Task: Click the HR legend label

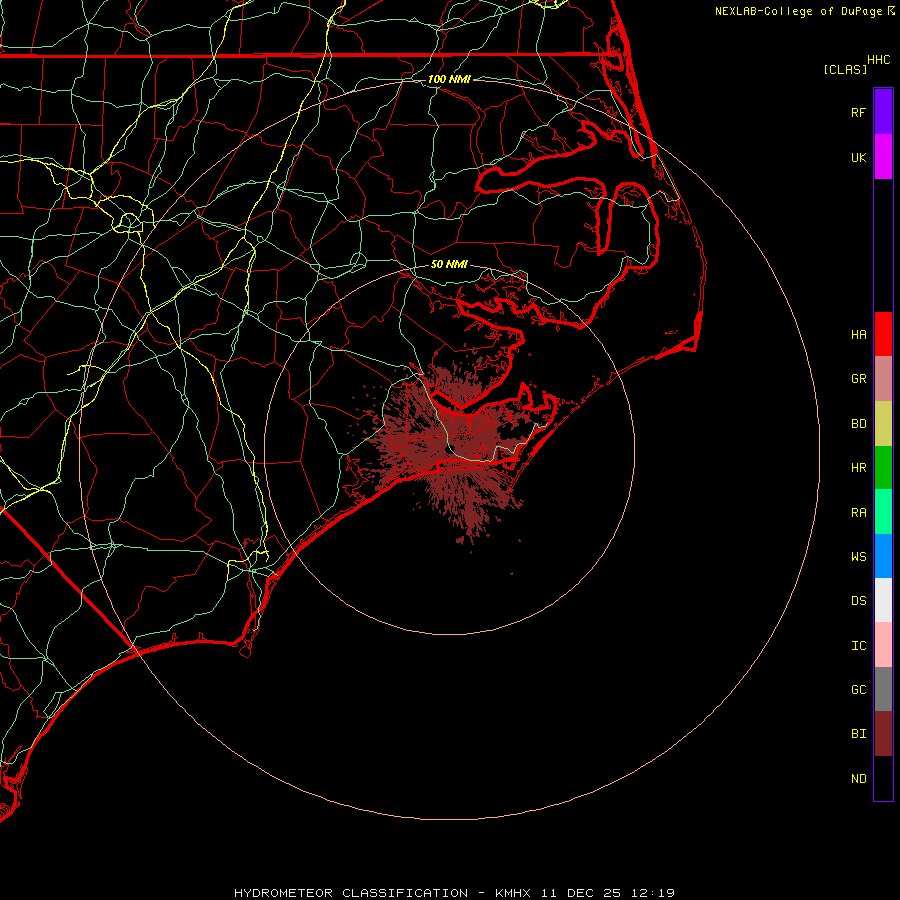Action: [859, 468]
